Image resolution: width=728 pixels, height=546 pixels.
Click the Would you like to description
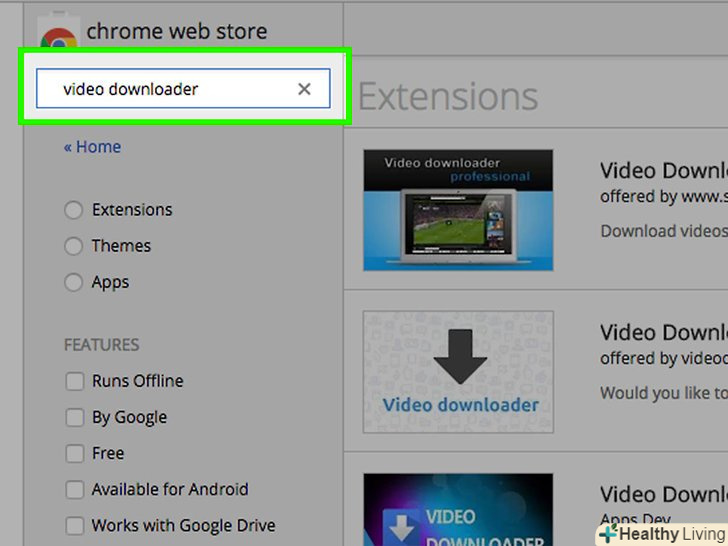click(x=664, y=393)
